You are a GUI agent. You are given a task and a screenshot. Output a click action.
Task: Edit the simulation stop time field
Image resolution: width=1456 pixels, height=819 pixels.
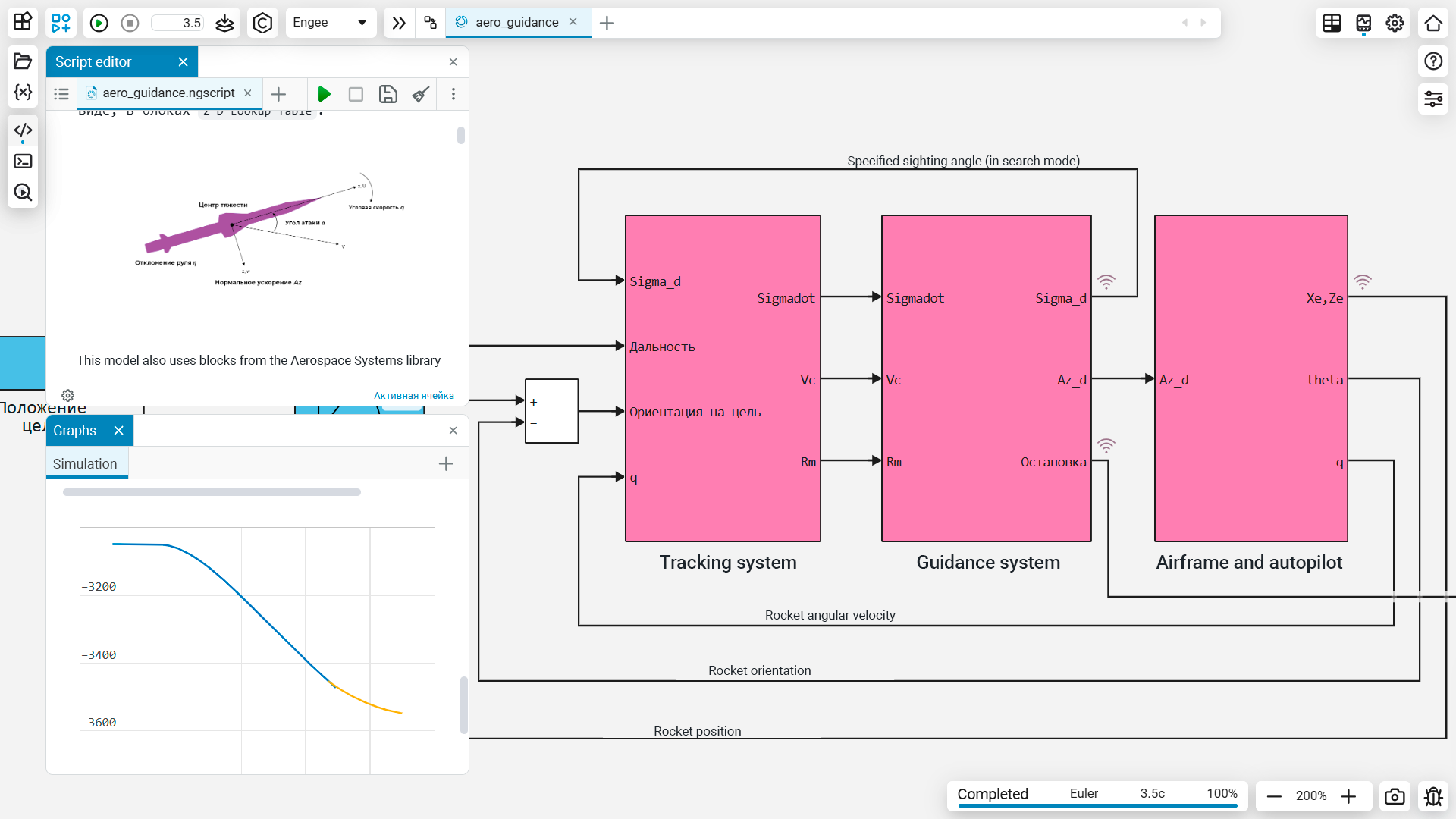[x=178, y=23]
